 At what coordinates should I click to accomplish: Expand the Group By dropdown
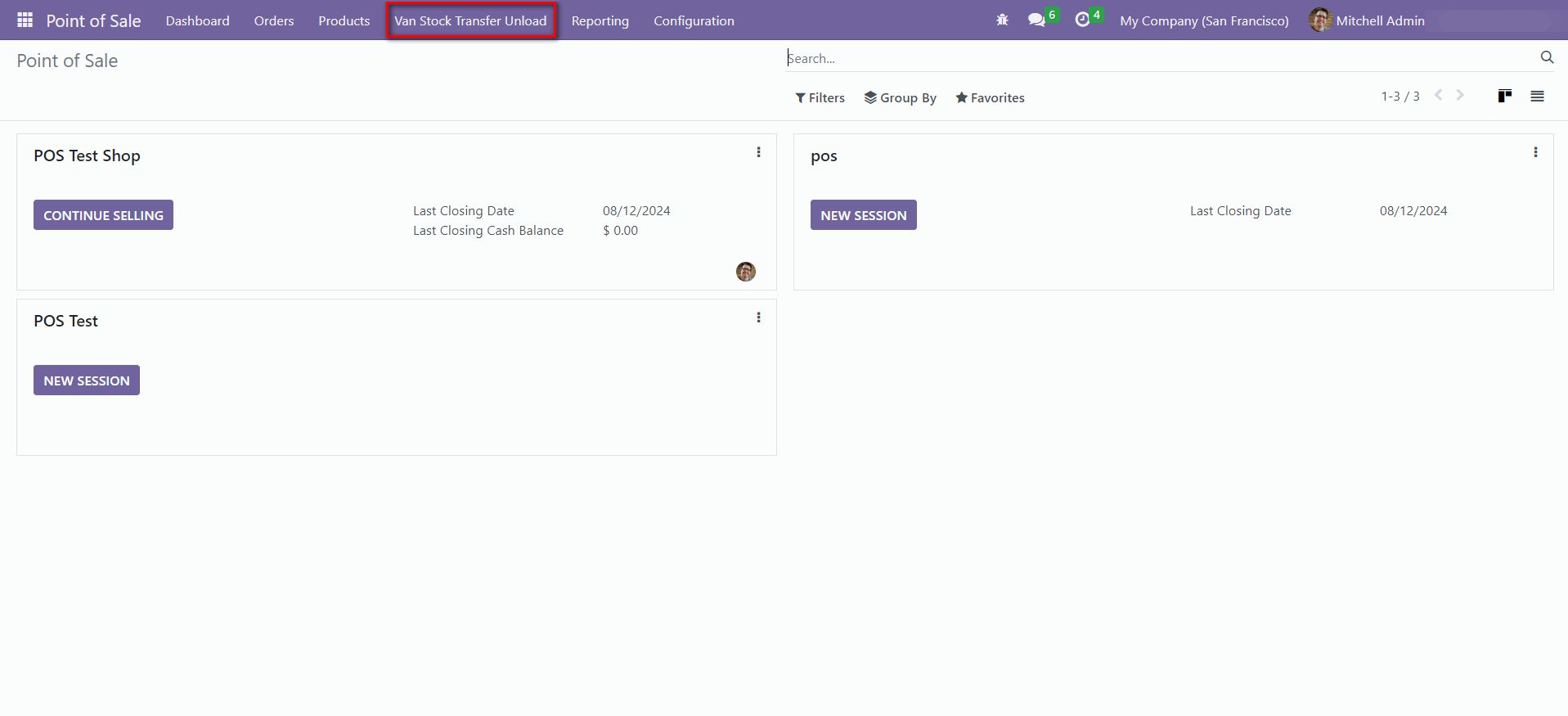[x=900, y=97]
